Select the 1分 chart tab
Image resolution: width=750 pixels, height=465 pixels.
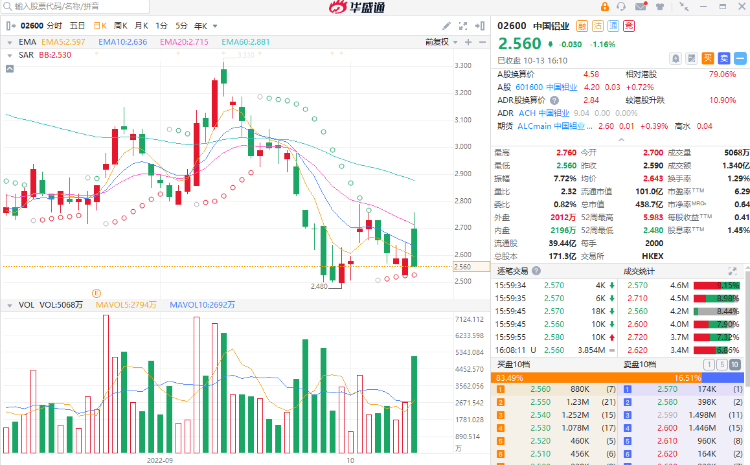pos(161,26)
